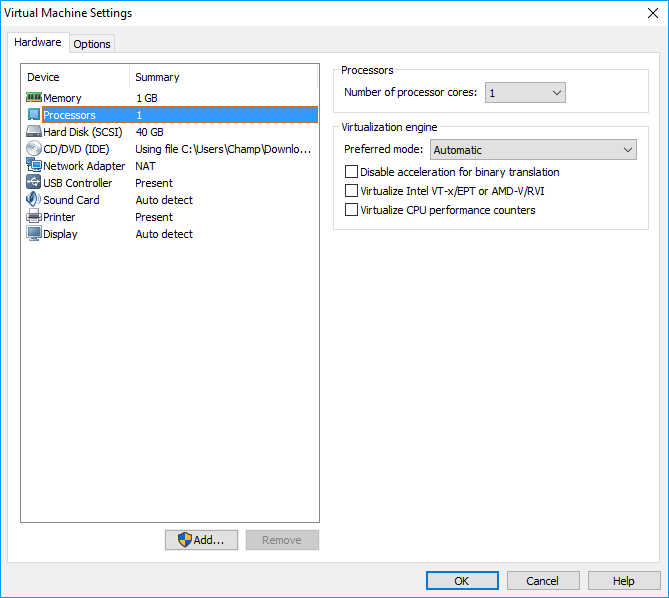This screenshot has width=669, height=598.
Task: Select the Processors row label
Action: pos(69,115)
